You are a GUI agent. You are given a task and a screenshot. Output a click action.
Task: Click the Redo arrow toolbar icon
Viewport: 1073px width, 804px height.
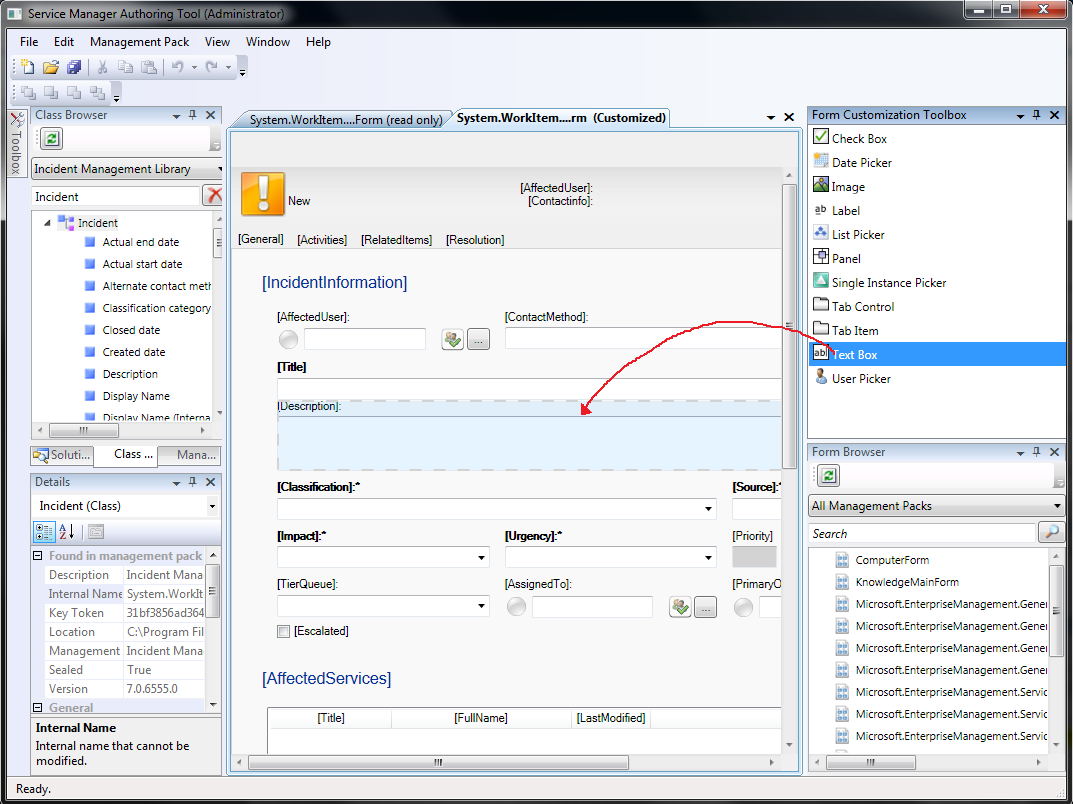211,67
